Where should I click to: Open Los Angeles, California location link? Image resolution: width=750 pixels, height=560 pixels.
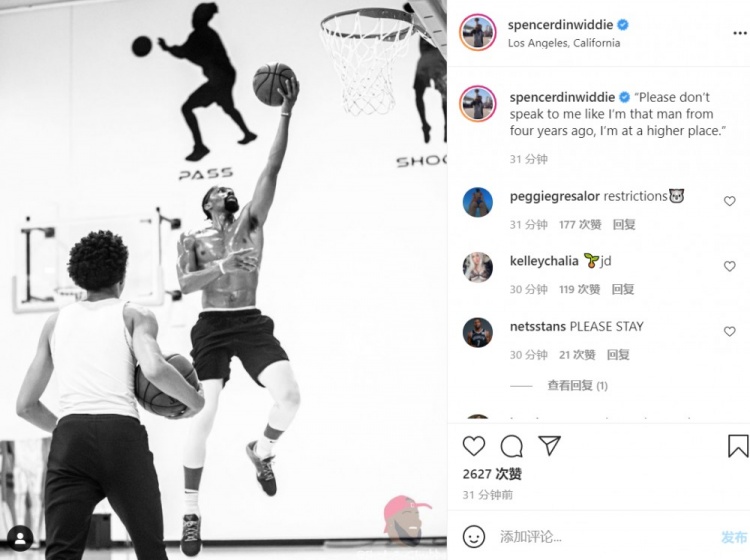564,43
